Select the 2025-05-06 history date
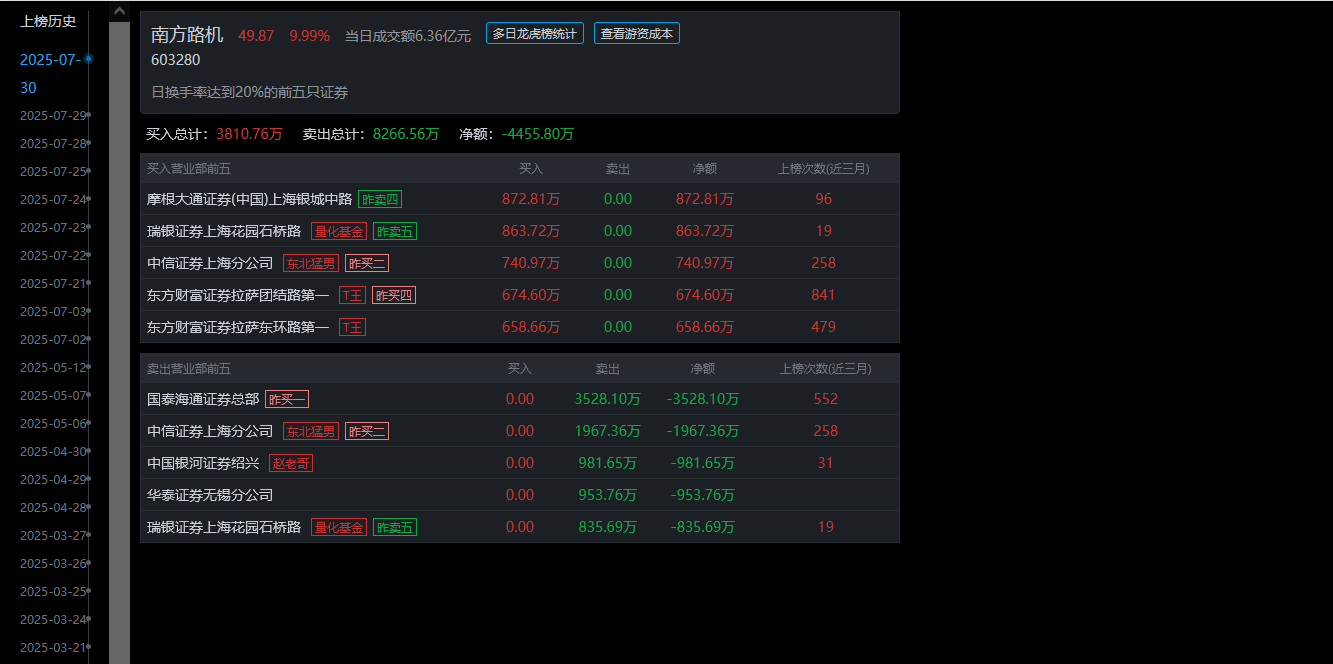1333x664 pixels. pos(53,423)
